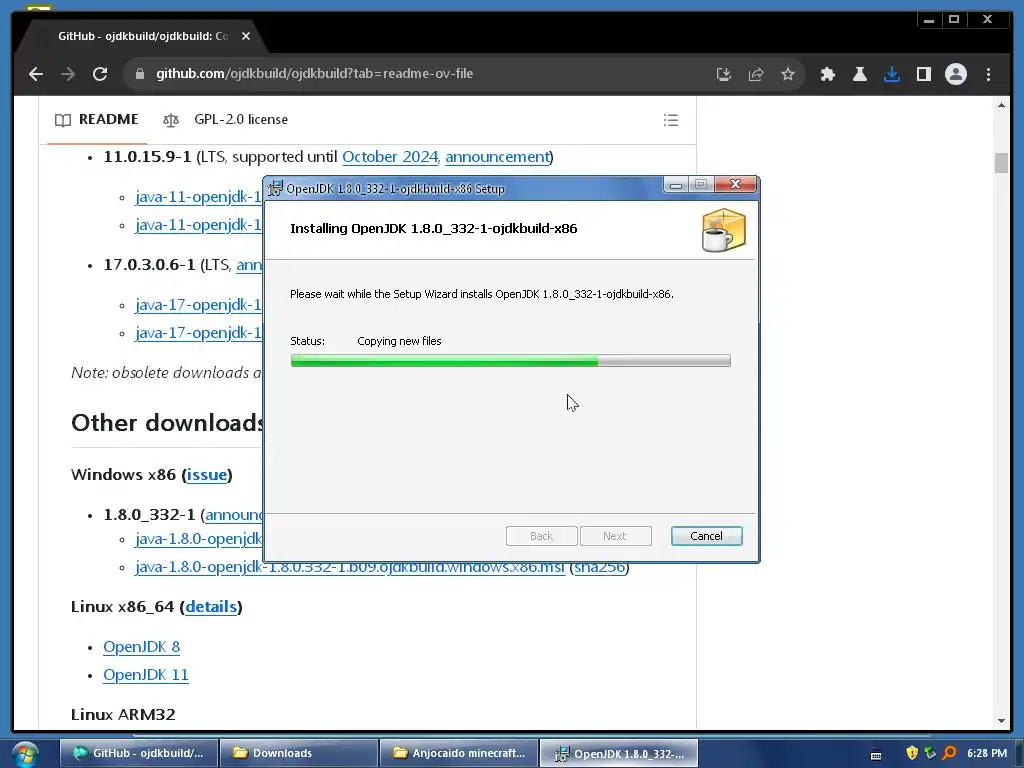Open the October 2024 link
Image resolution: width=1024 pixels, height=768 pixels.
tap(390, 157)
